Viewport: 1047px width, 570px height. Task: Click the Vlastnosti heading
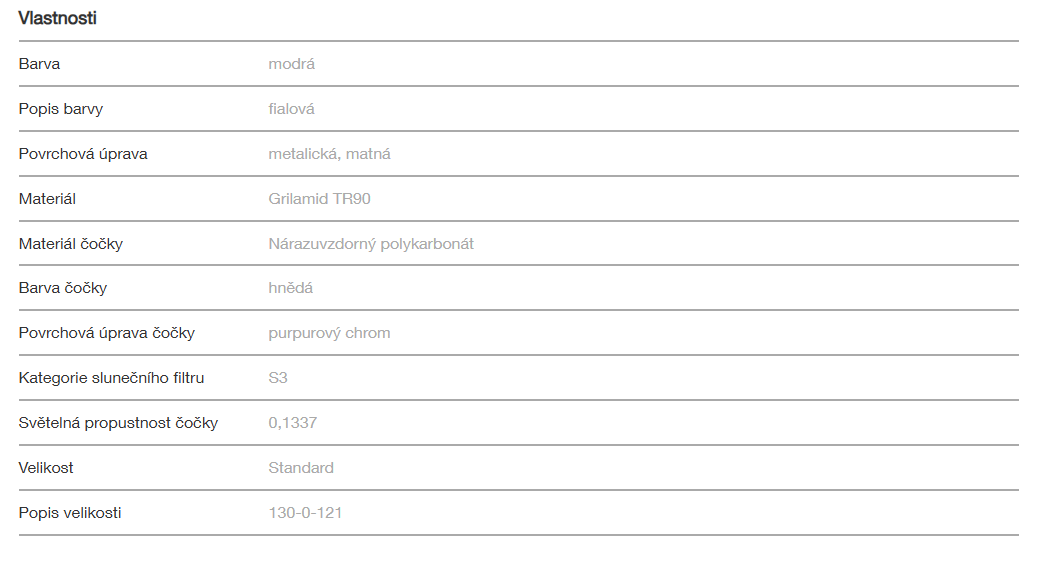point(57,18)
